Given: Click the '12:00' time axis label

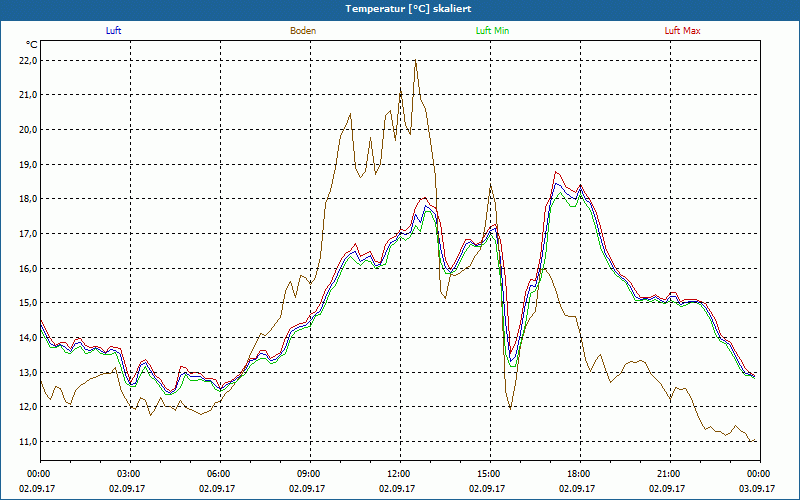Looking at the screenshot, I should [401, 473].
